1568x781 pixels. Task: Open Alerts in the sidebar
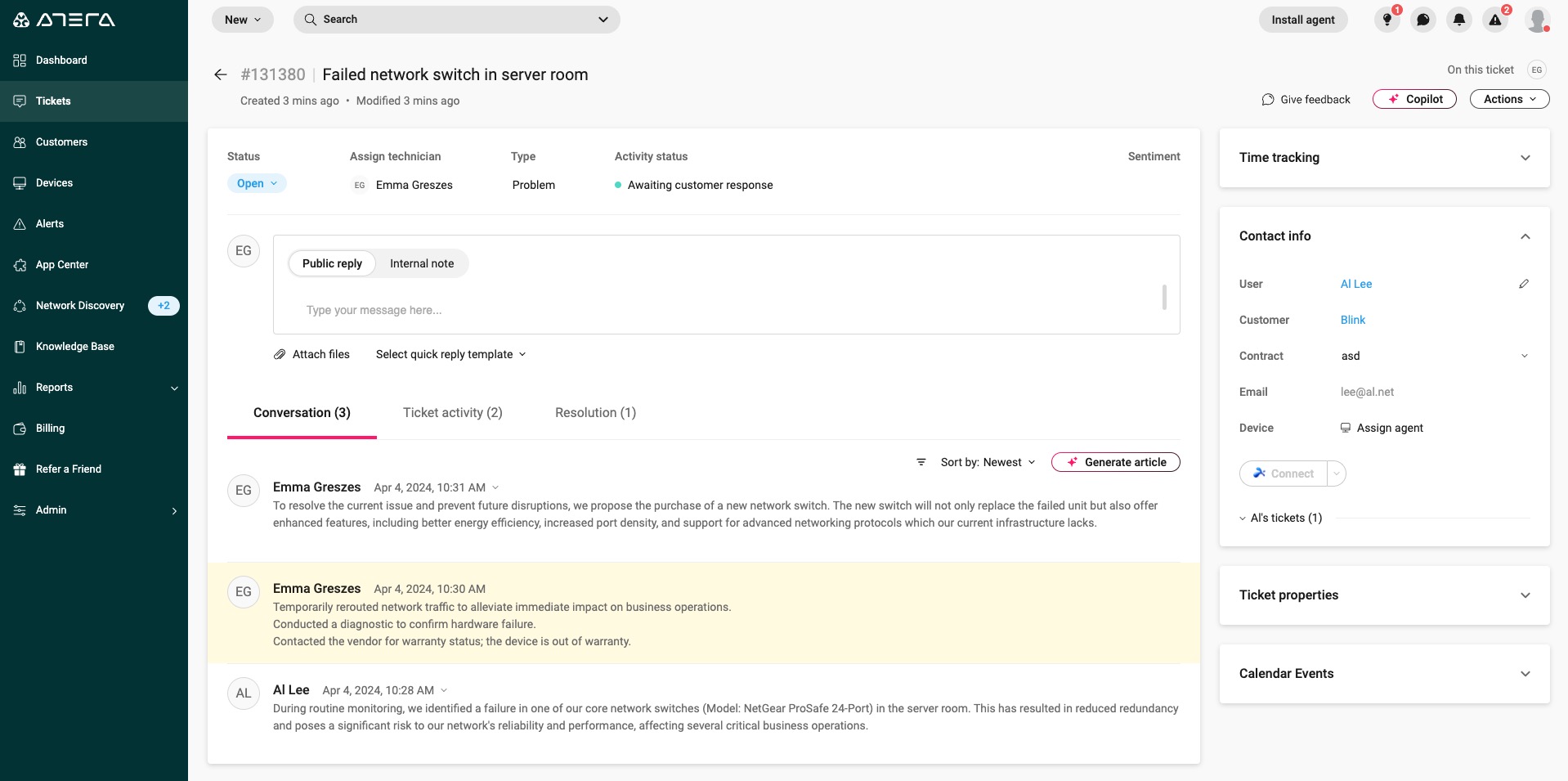[x=94, y=224]
